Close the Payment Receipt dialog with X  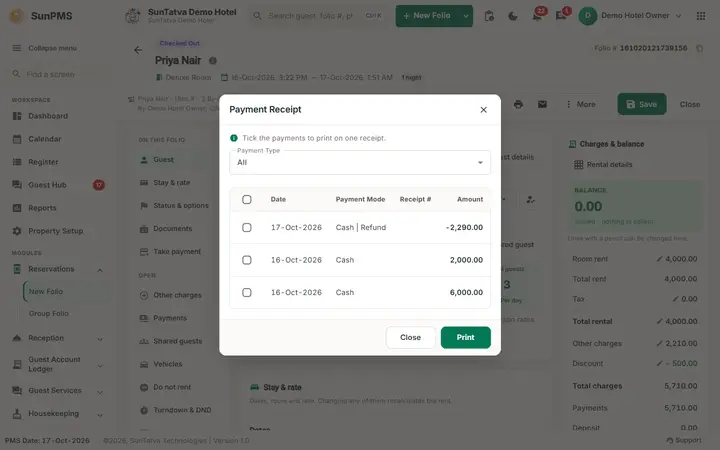pyautogui.click(x=483, y=110)
